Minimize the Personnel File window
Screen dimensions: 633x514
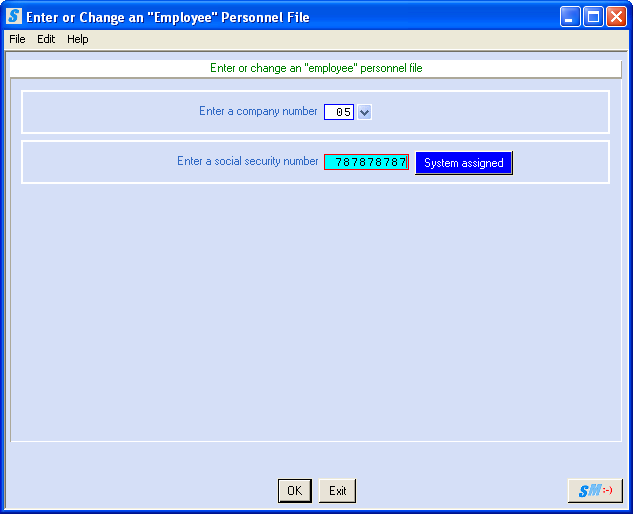coord(570,17)
